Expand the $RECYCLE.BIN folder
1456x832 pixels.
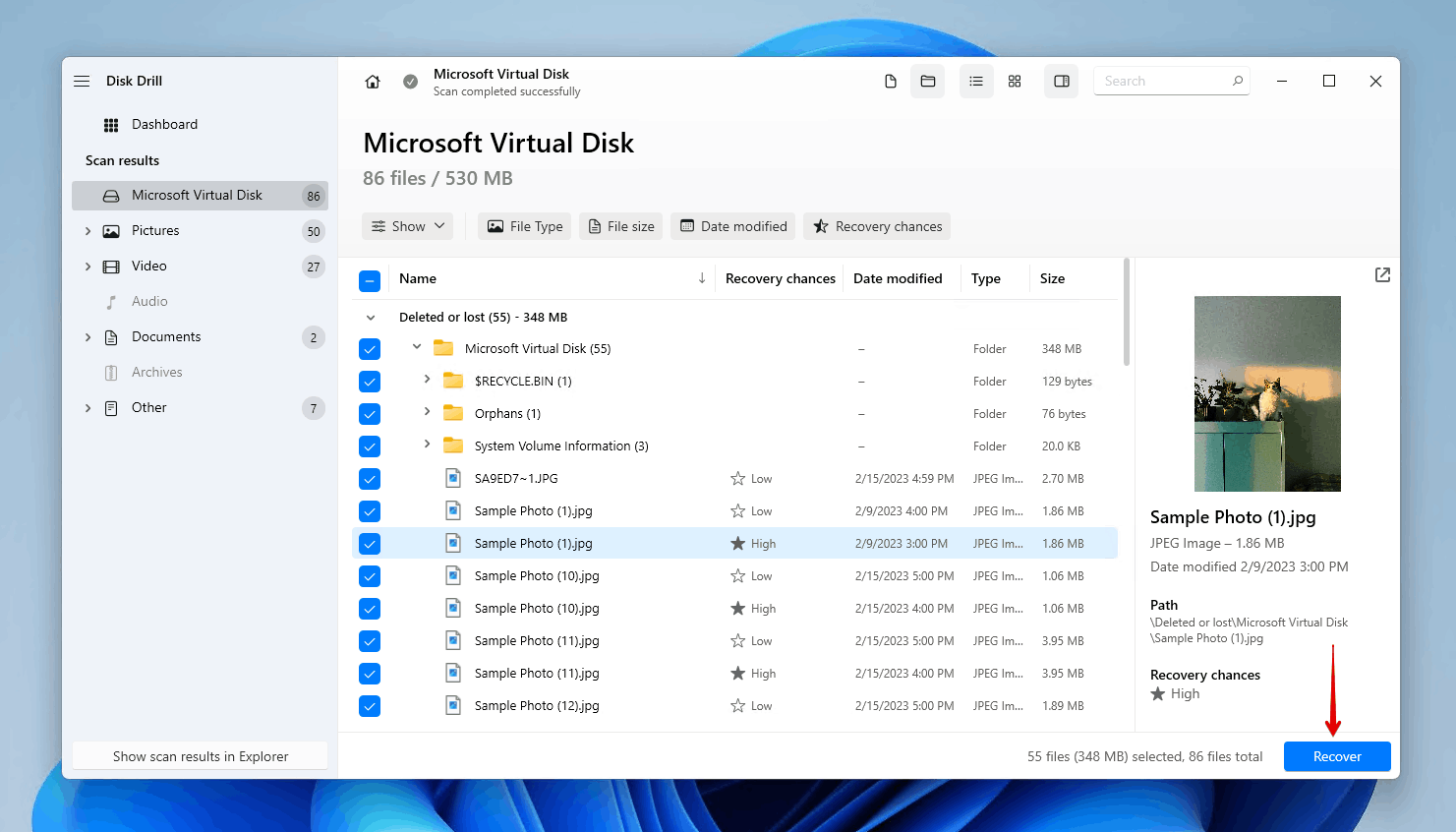coord(427,380)
